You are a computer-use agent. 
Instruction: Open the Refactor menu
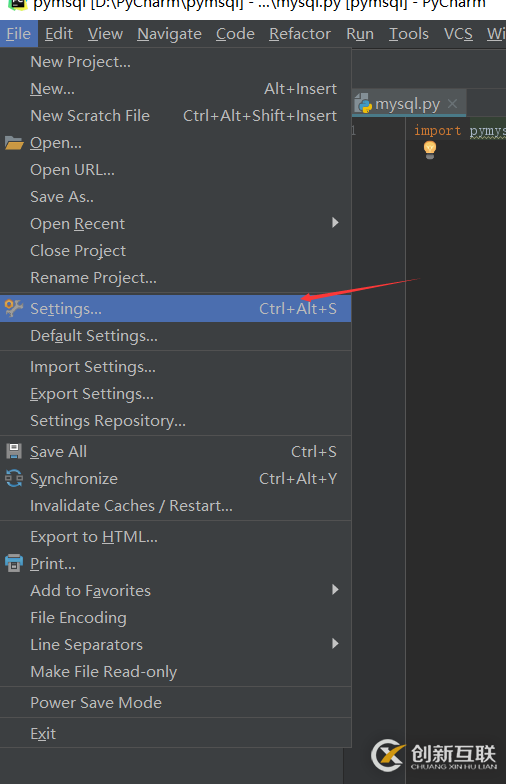tap(300, 34)
